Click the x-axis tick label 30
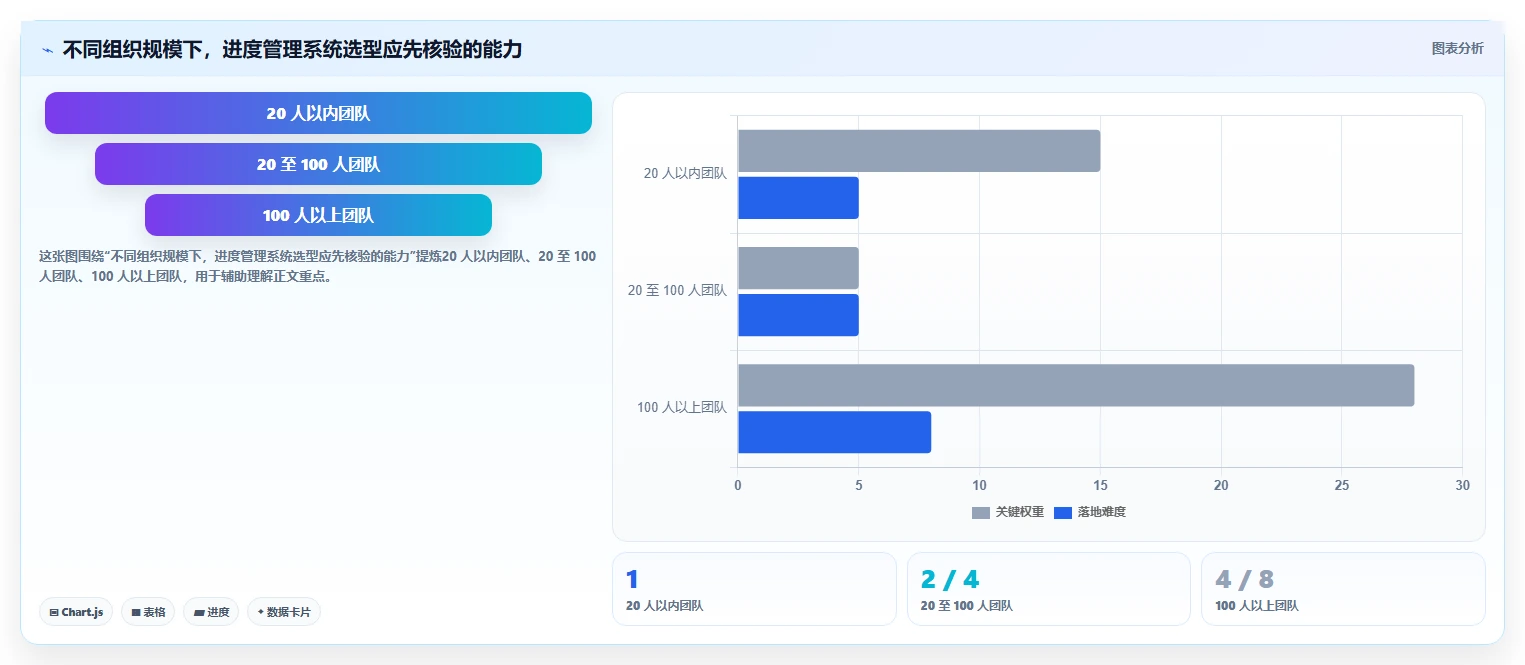The width and height of the screenshot is (1525, 665). click(1462, 485)
